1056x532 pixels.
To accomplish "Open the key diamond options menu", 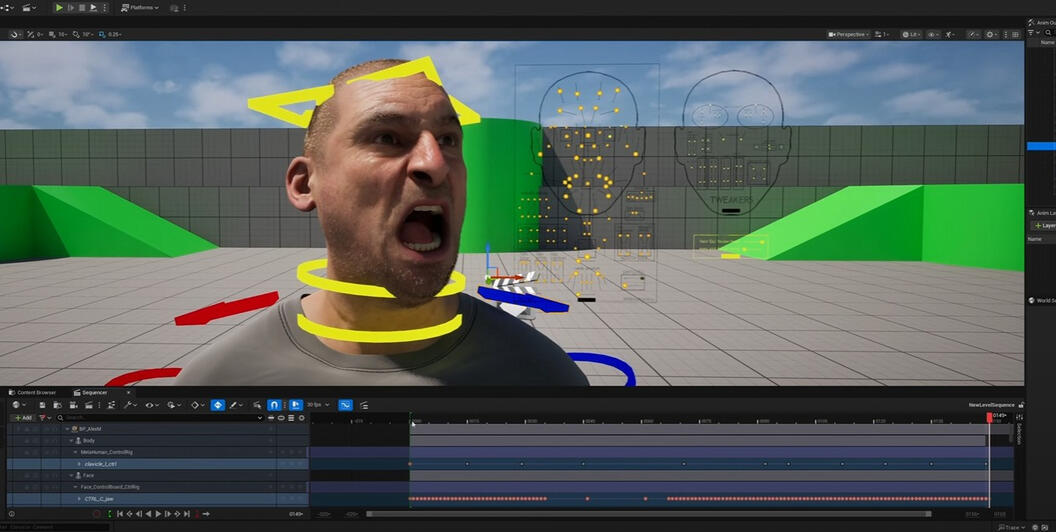I will click(197, 405).
